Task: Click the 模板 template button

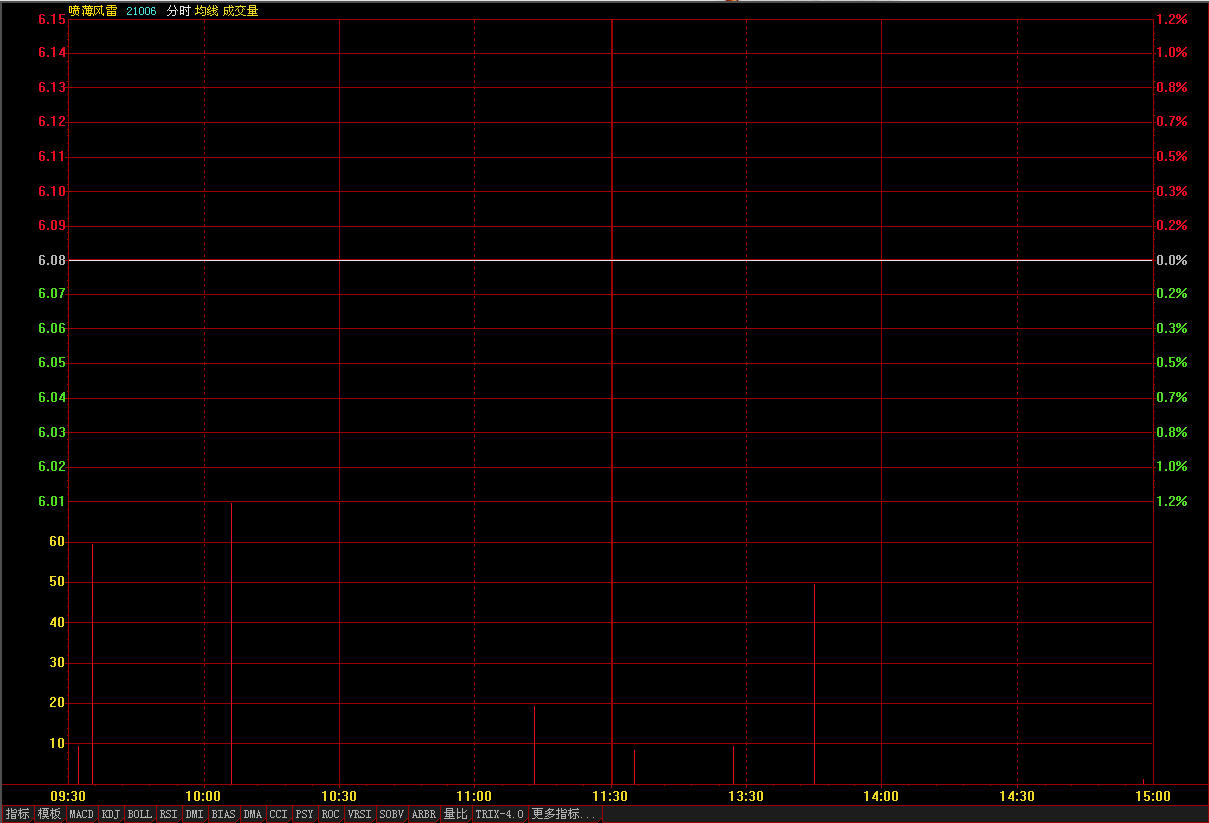Action: pyautogui.click(x=49, y=814)
